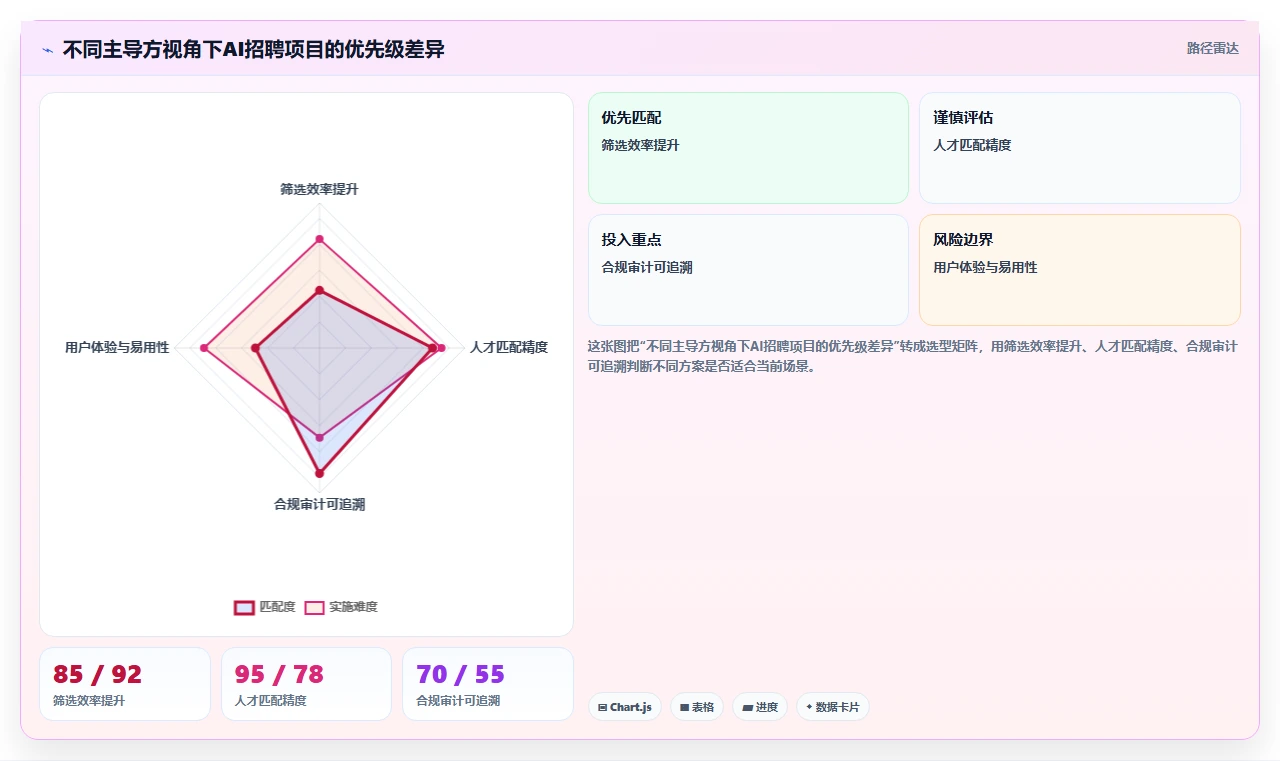Click the 表格 tag
The height and width of the screenshot is (761, 1280).
(x=697, y=707)
